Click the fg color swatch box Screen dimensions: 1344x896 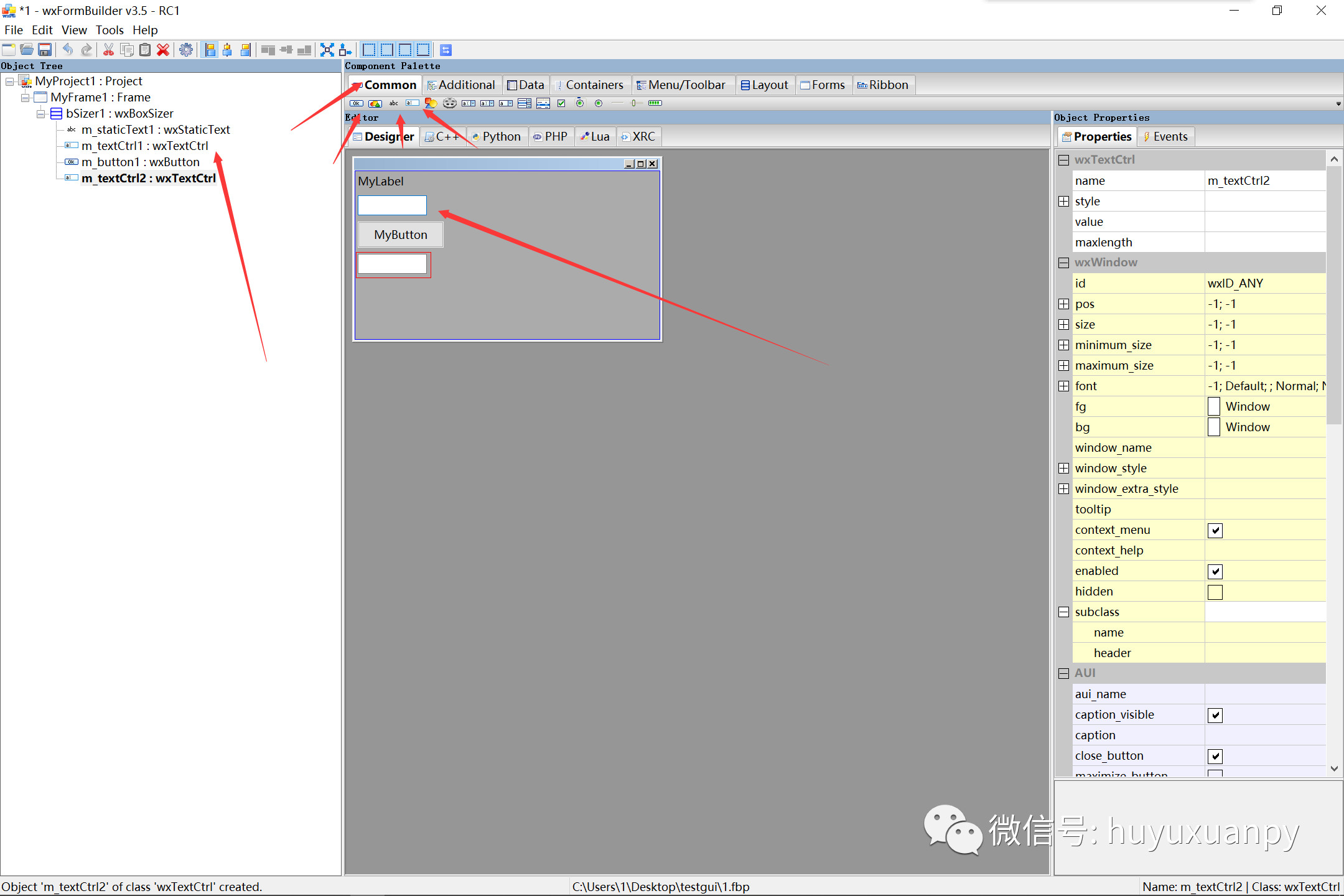1213,406
